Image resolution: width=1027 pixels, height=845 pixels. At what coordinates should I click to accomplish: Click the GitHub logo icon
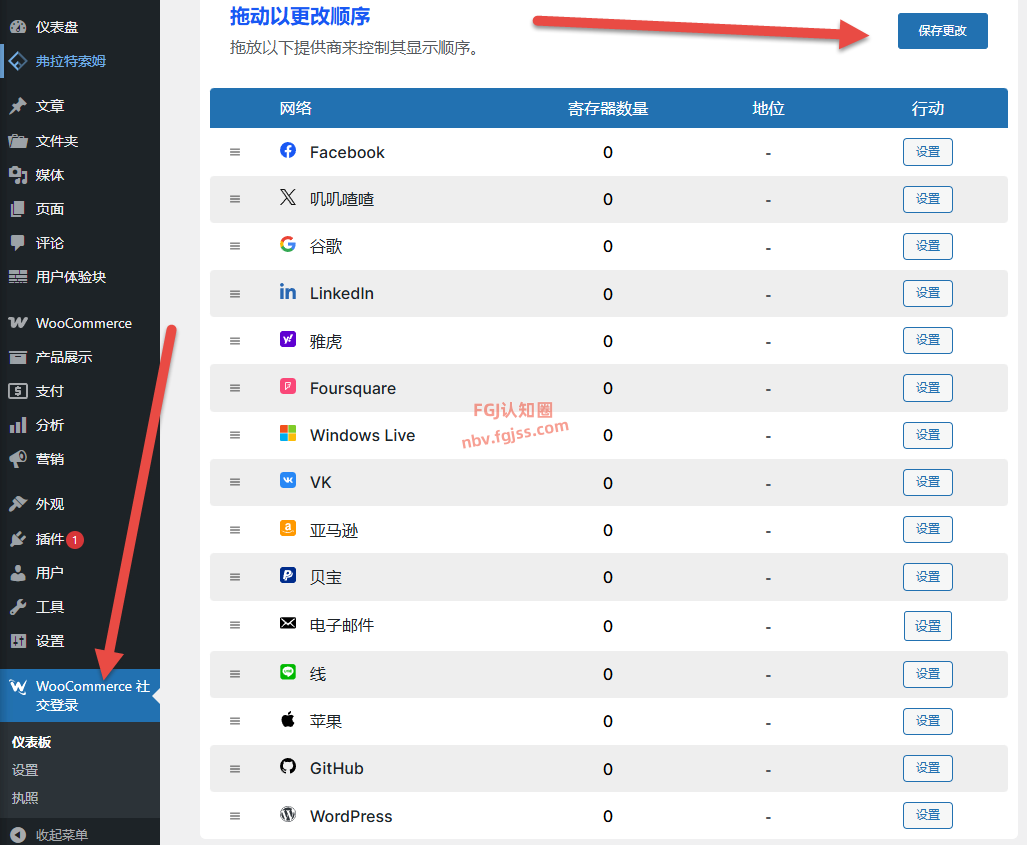pyautogui.click(x=288, y=767)
